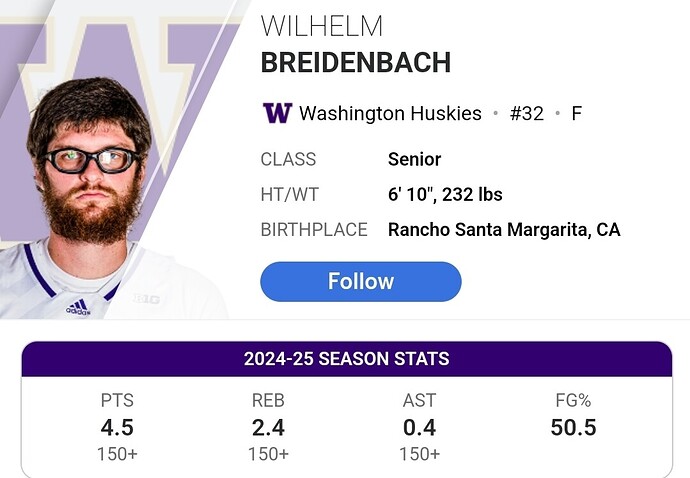Click the REB 2.4 stat
The width and height of the screenshot is (690, 478).
click(268, 427)
